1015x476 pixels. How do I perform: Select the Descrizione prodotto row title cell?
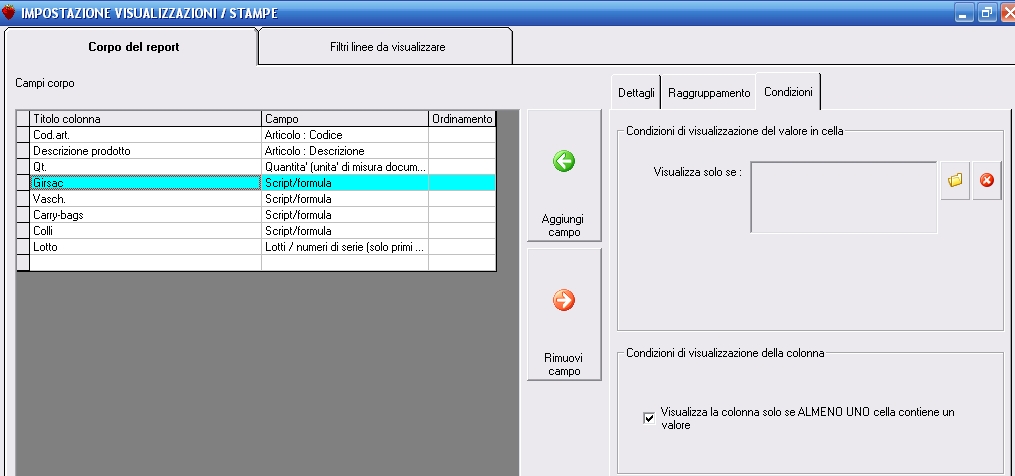tap(146, 151)
